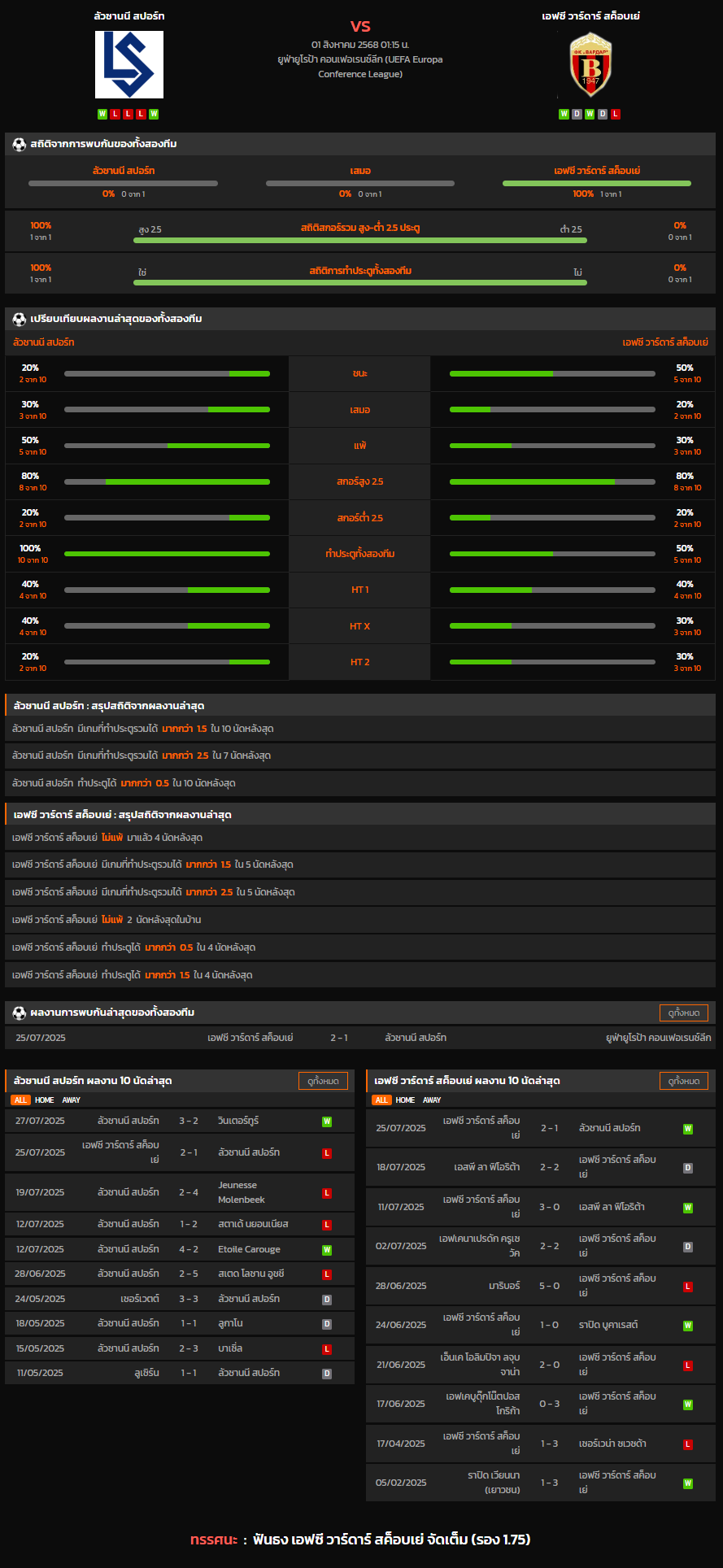Select the ALL tab in the ลัวซานน์ สปอร์ท results panel
723x1568 pixels.
20,1100
